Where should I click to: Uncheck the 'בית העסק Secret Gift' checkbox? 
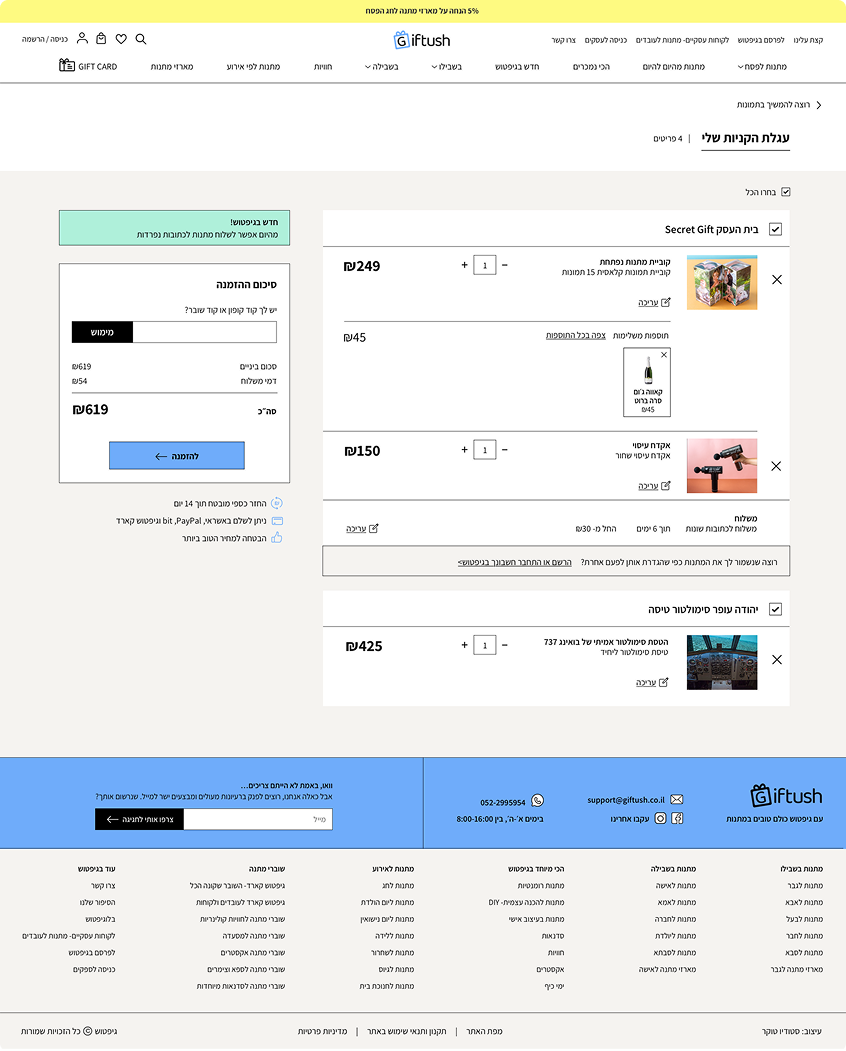point(775,229)
